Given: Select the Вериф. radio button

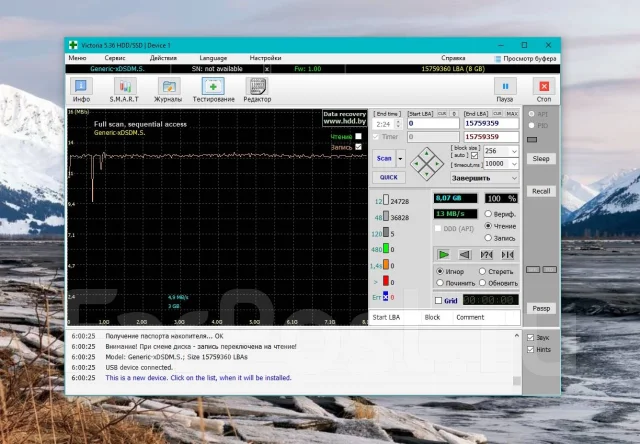Looking at the screenshot, I should 488,213.
